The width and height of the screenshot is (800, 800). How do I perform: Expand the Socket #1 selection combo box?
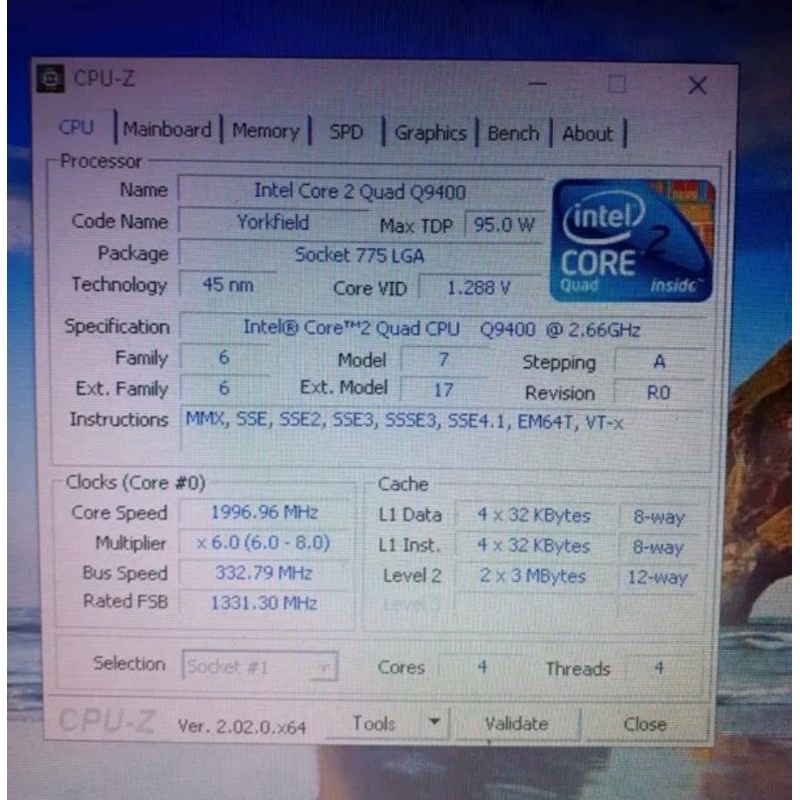pos(259,666)
